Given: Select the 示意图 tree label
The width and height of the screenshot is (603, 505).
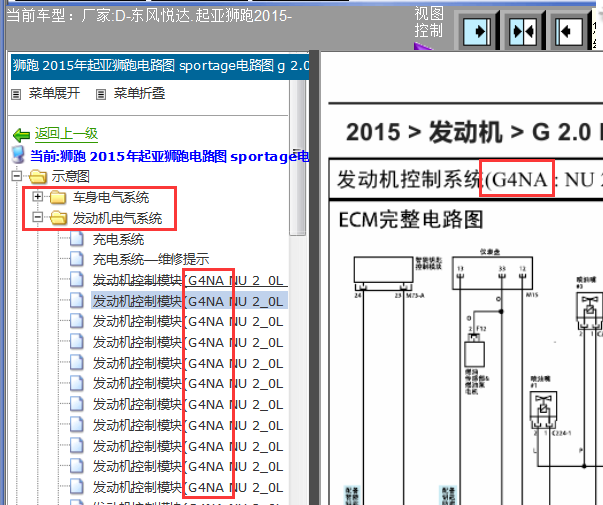Looking at the screenshot, I should tap(70, 177).
